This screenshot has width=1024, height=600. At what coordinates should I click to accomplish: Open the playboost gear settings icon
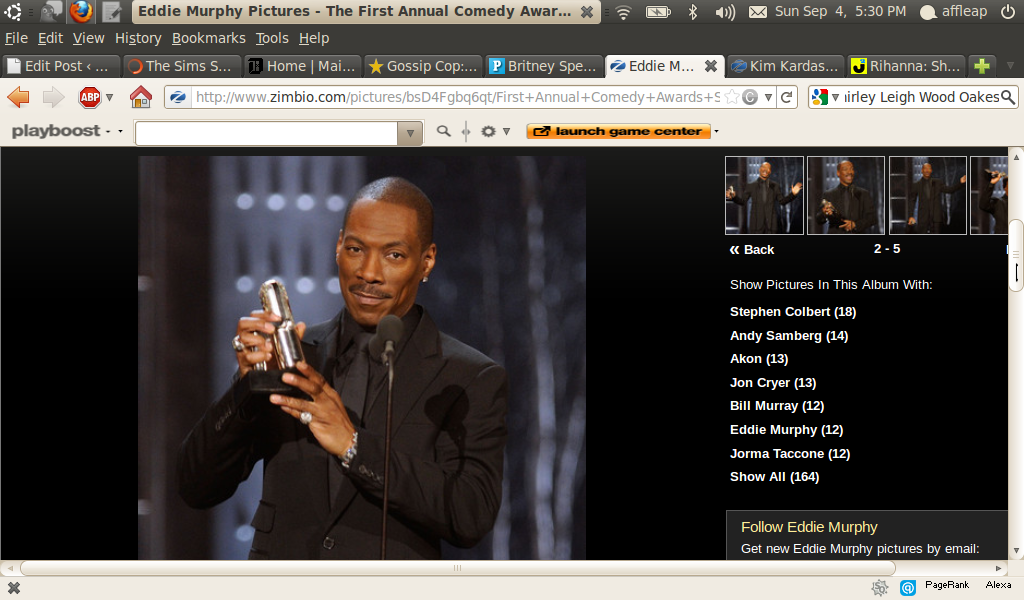click(x=488, y=131)
